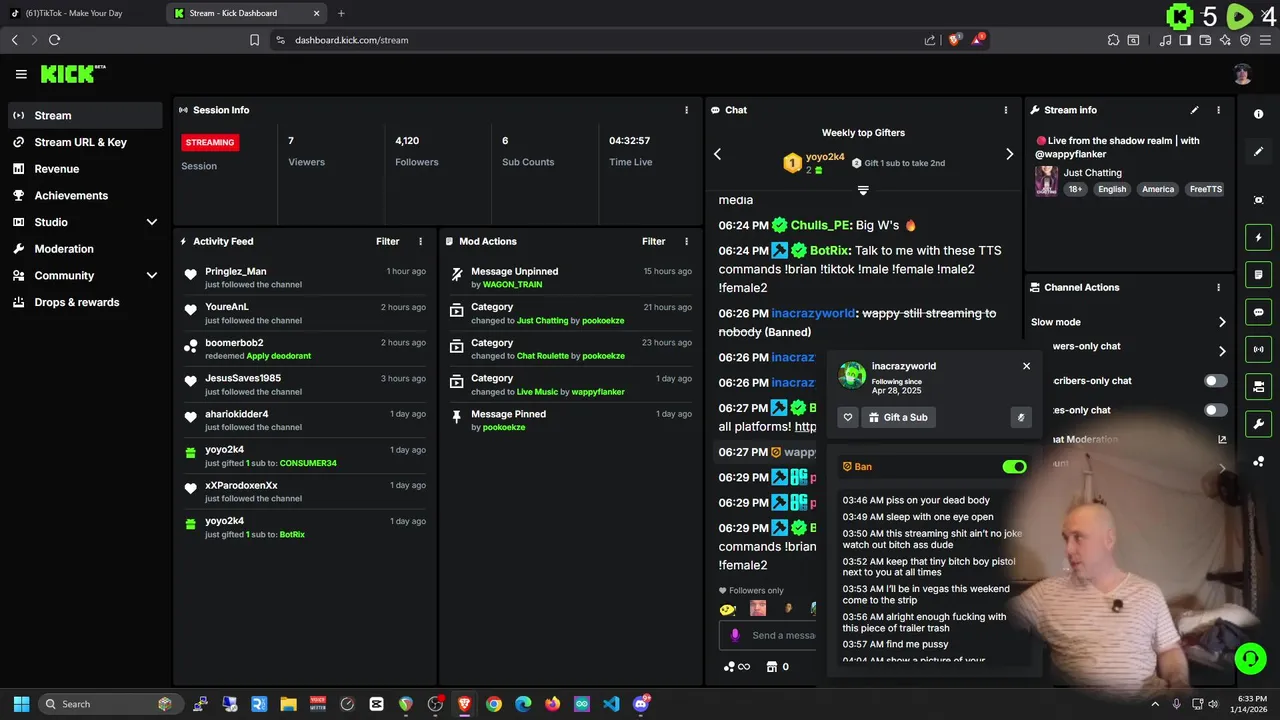Click the share icon in address bar

coord(930,40)
